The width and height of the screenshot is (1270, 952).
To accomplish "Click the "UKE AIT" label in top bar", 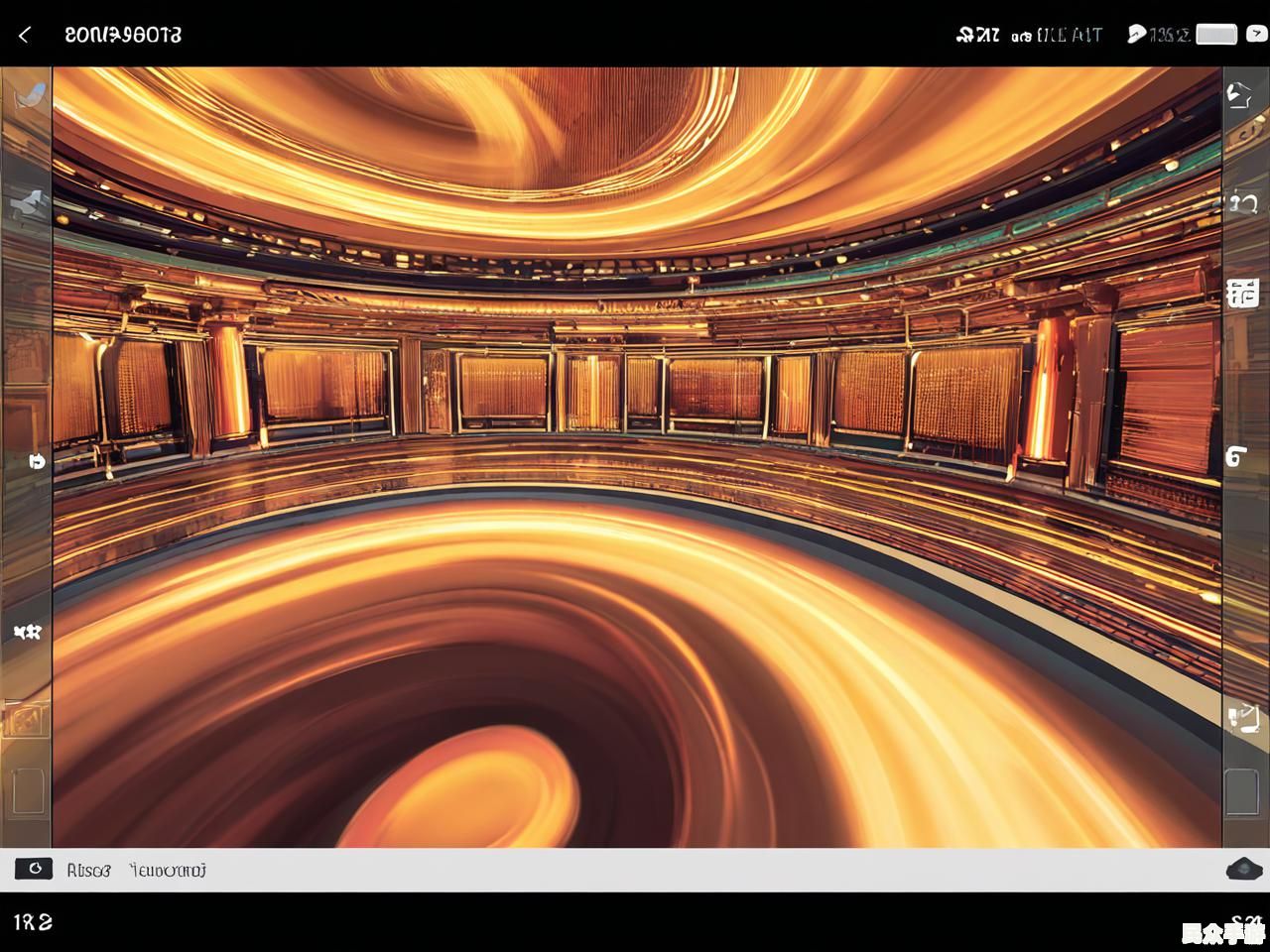I will point(1069,35).
